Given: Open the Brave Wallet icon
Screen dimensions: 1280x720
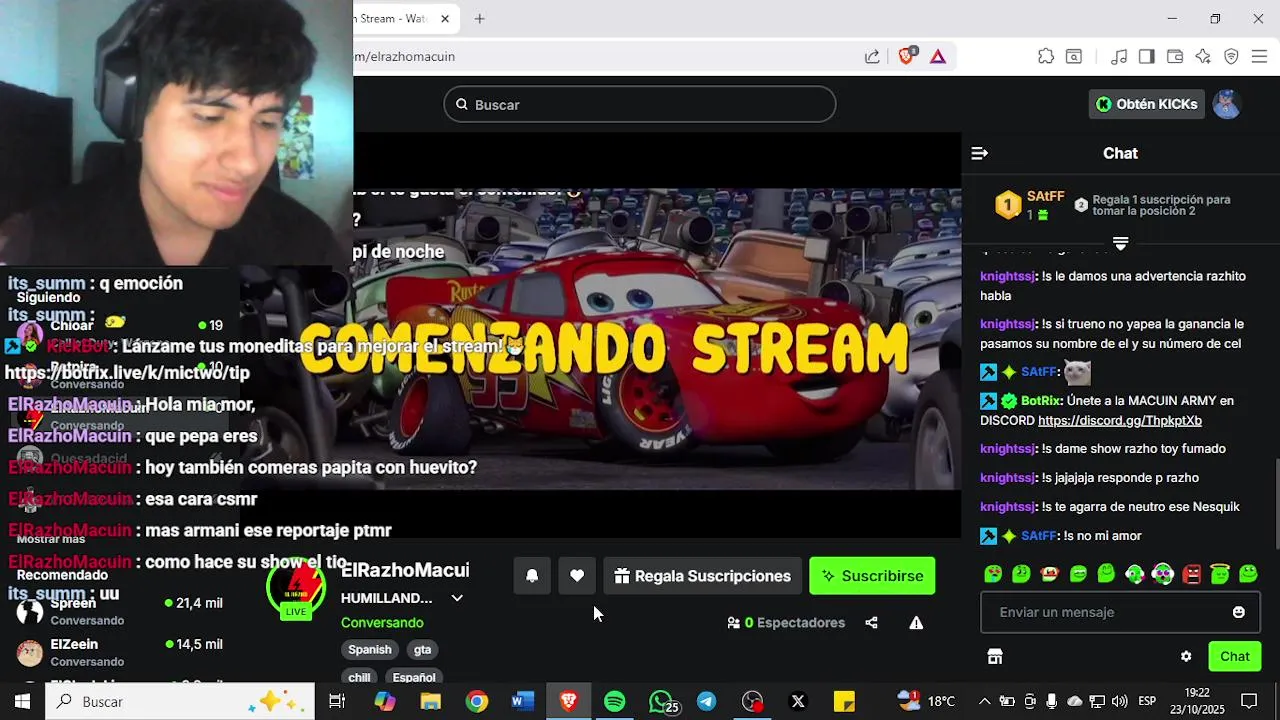Looking at the screenshot, I should pos(1175,56).
